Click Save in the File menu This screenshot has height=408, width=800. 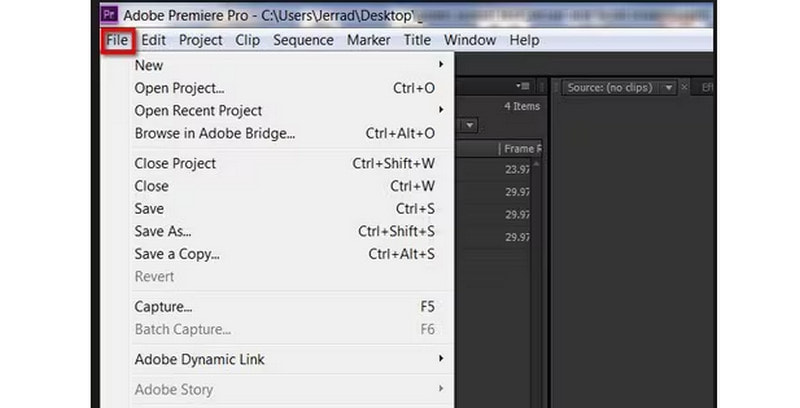point(292,209)
